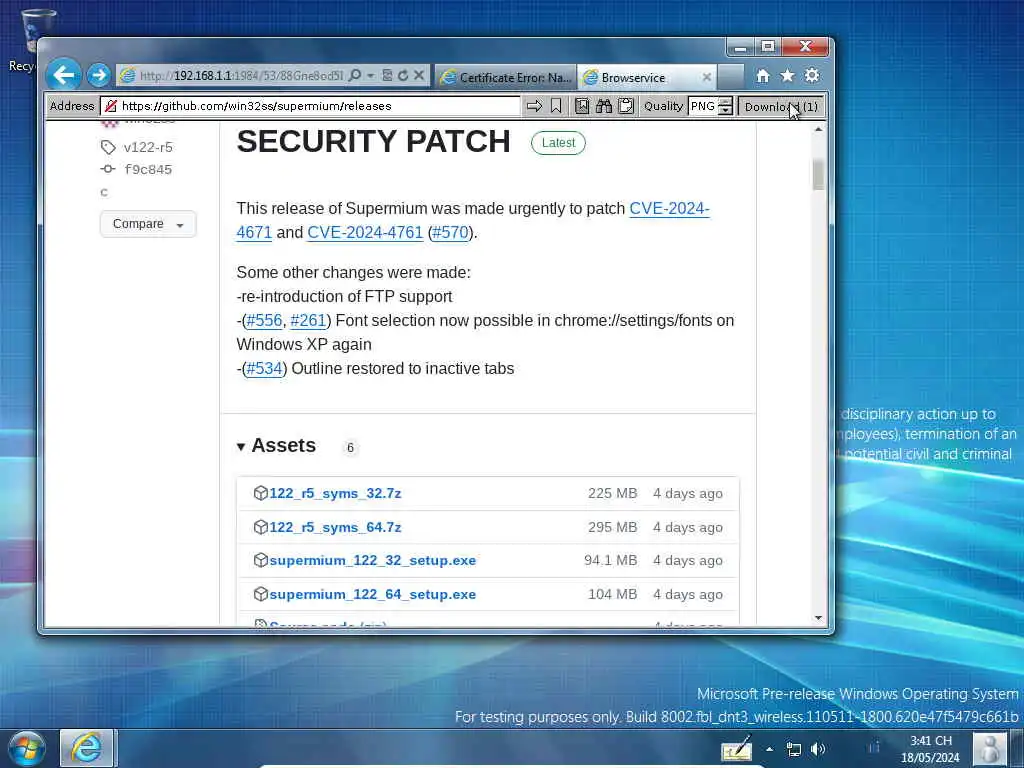
Task: Open bookmarks list icon in Browservice toolbar
Action: [x=582, y=106]
